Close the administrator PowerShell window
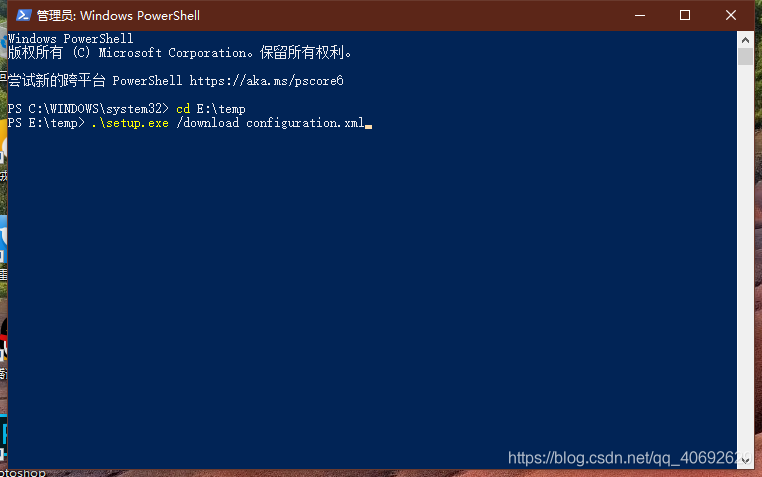Image resolution: width=762 pixels, height=477 pixels. 730,16
